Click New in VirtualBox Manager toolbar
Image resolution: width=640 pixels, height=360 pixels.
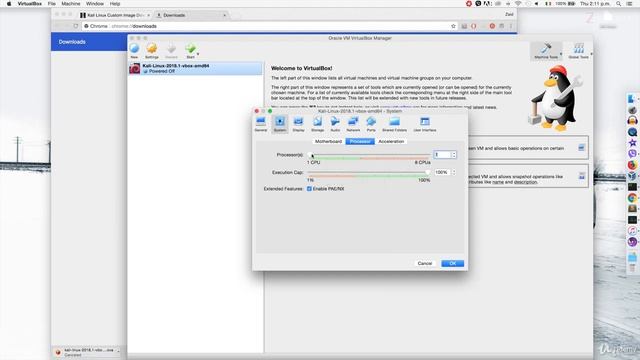tap(134, 51)
